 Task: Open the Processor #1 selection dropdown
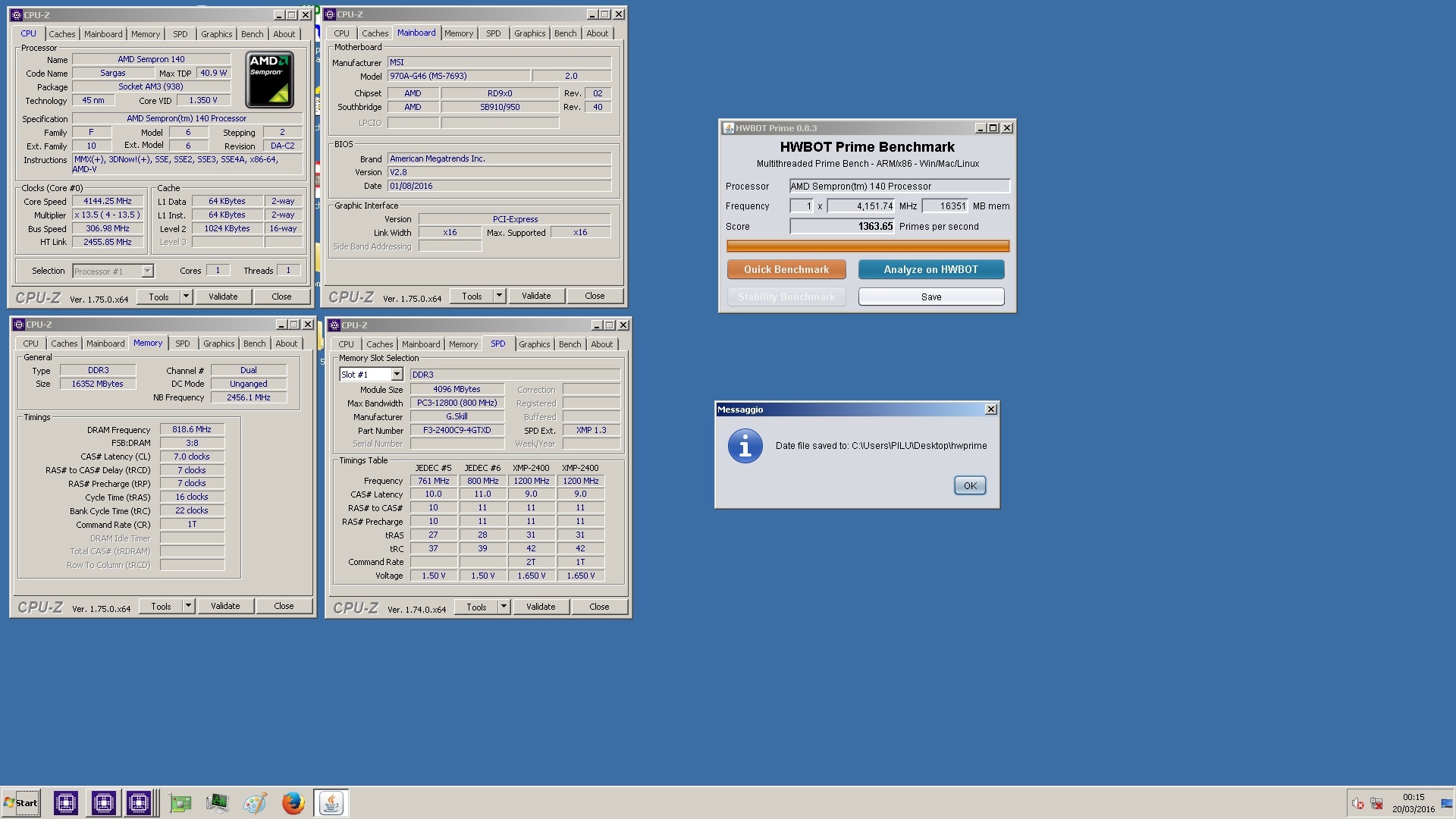(x=147, y=271)
